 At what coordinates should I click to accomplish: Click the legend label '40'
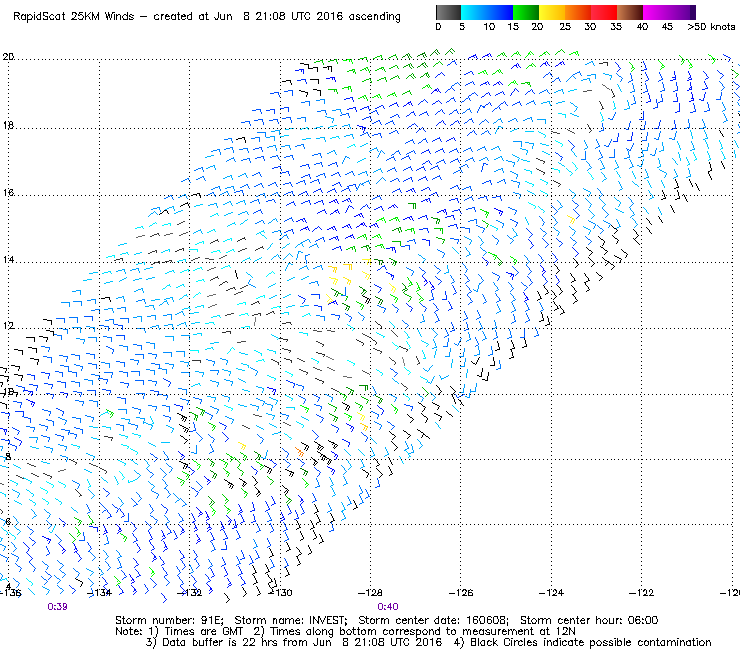pos(642,27)
